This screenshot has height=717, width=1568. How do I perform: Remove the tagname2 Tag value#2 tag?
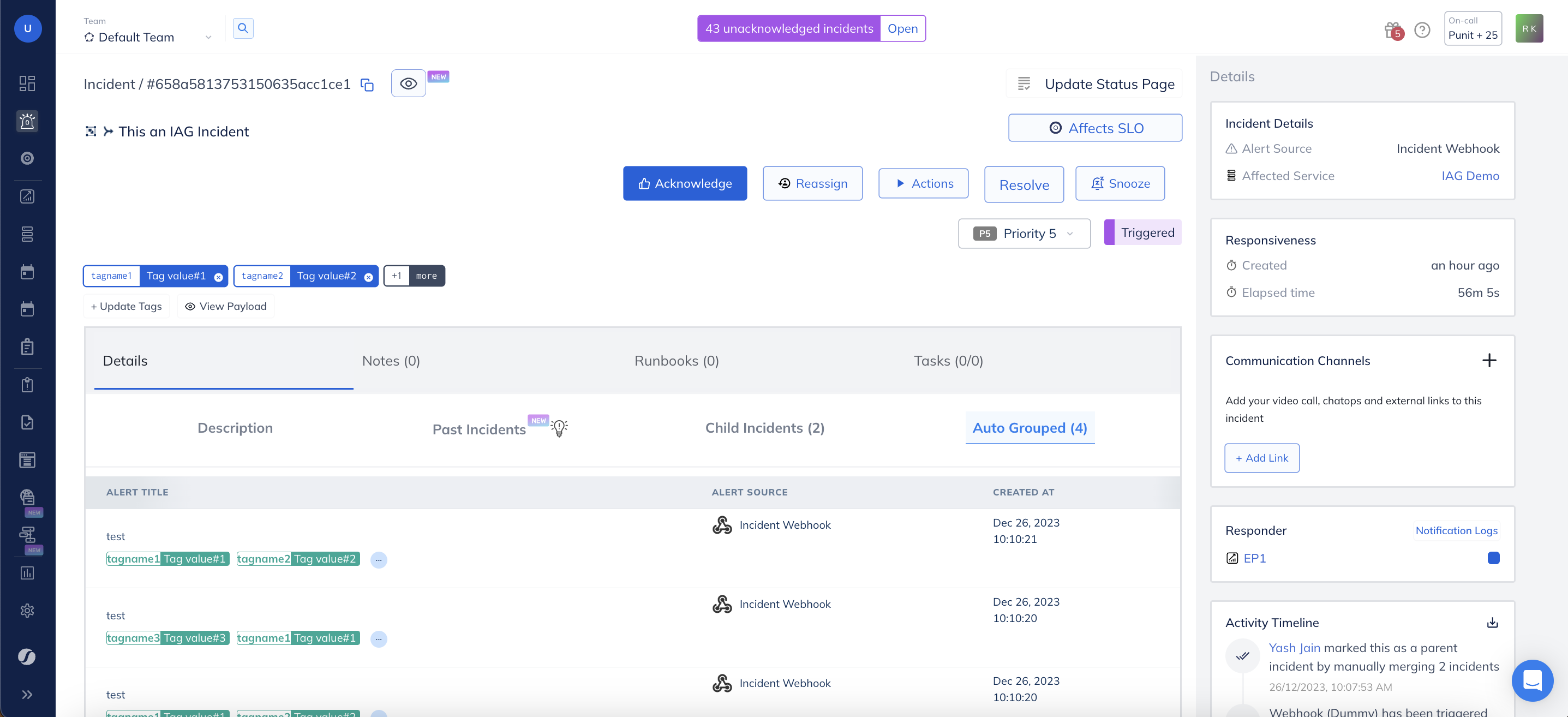(x=368, y=277)
